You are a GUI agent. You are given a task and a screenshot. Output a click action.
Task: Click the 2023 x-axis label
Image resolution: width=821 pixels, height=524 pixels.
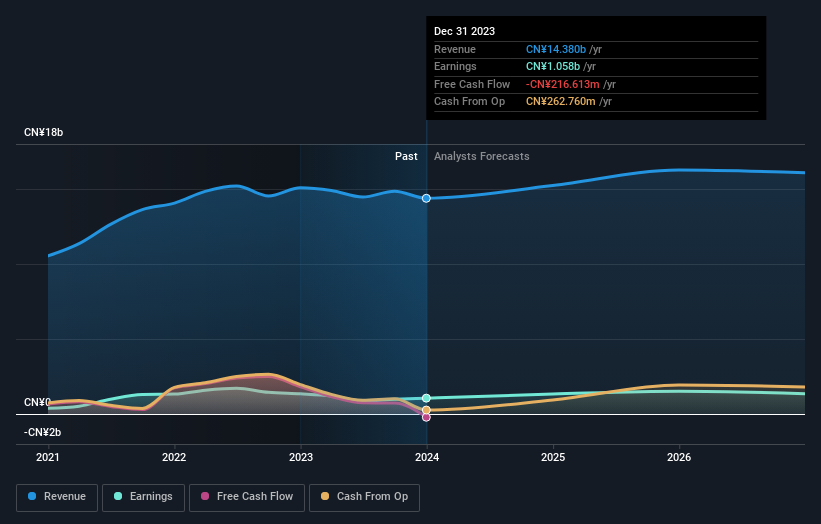tap(301, 457)
